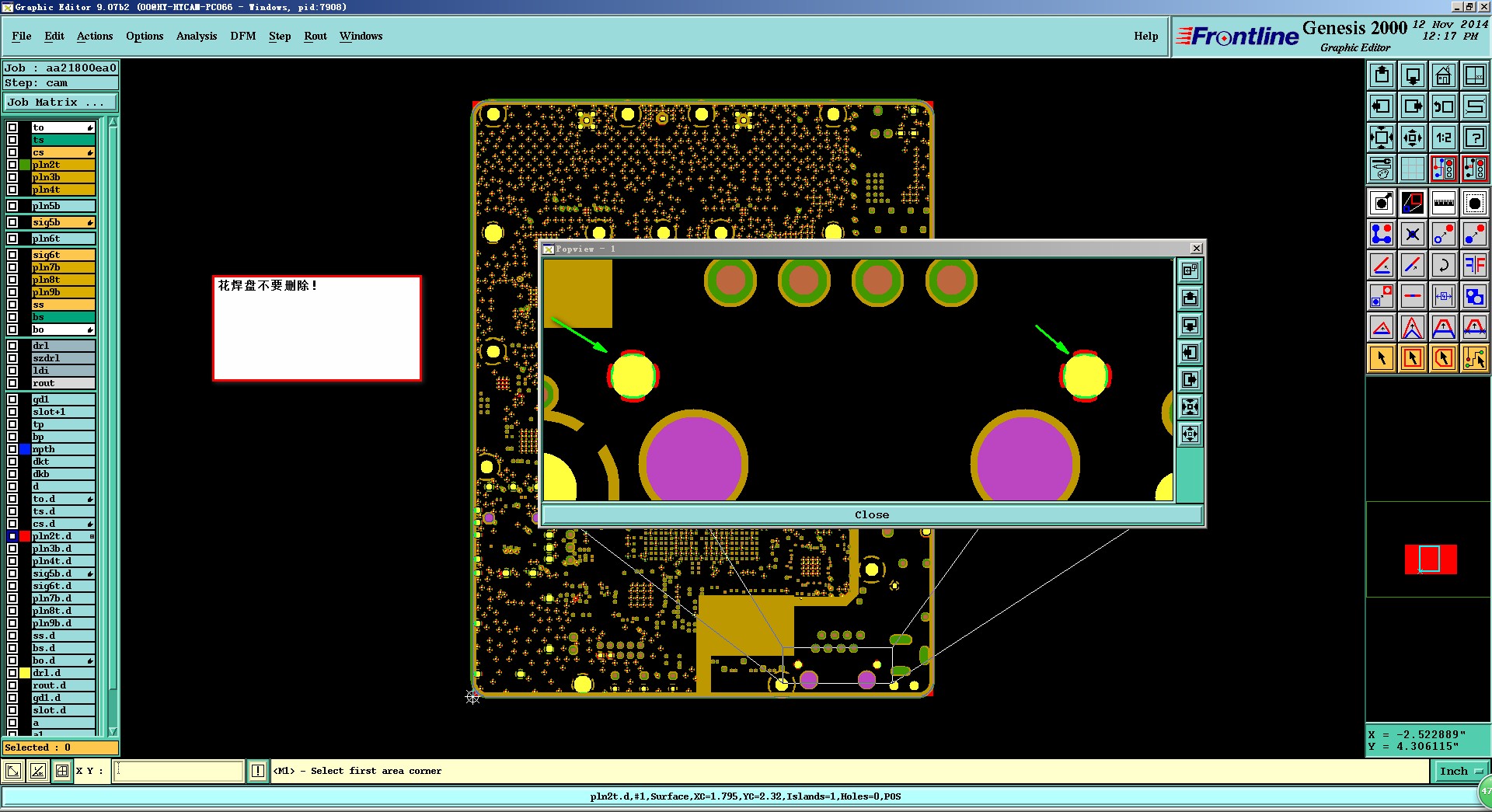The image size is (1492, 812).
Task: Open the Help menu button
Action: [1146, 36]
